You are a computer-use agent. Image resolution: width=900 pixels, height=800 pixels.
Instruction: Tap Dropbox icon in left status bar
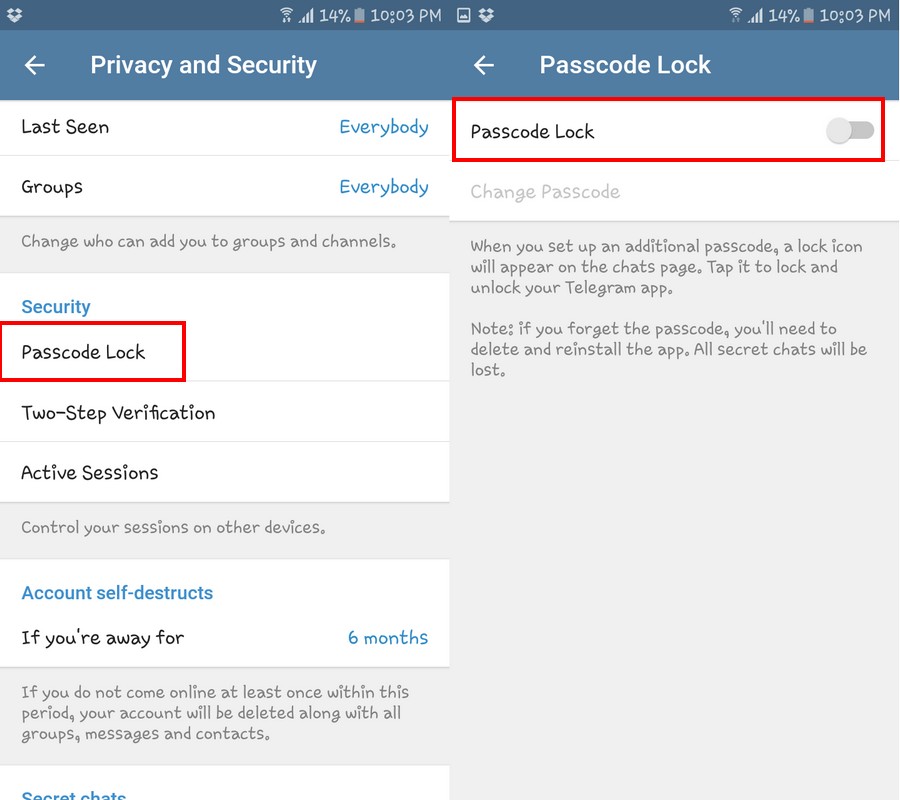coord(14,15)
